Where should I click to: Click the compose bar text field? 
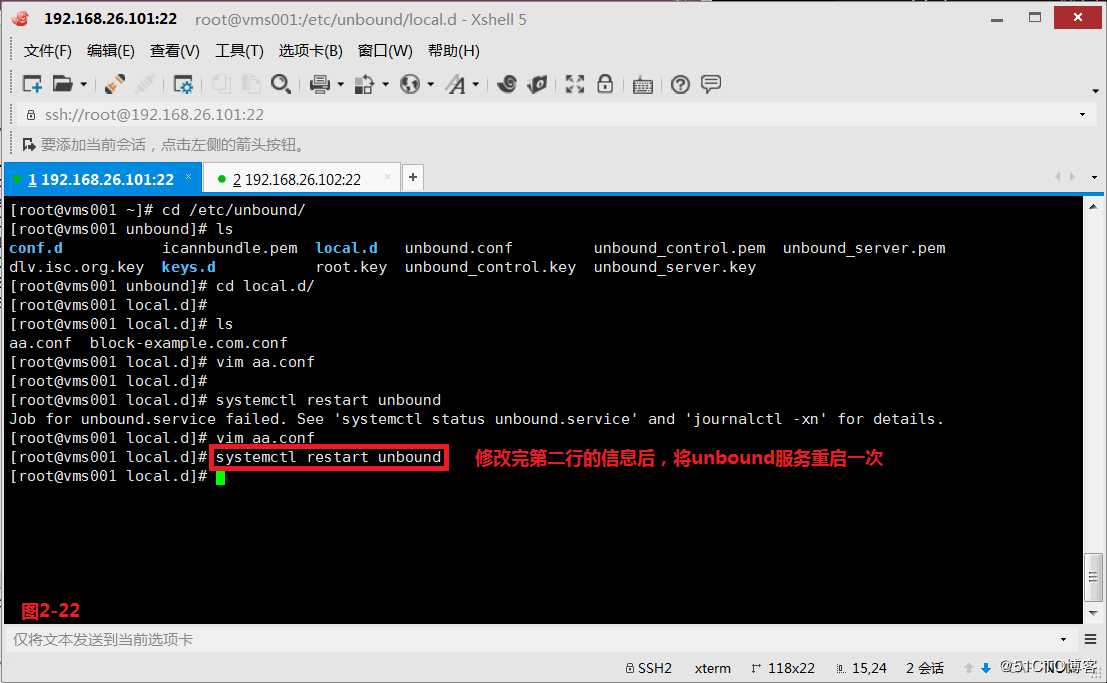[533, 639]
